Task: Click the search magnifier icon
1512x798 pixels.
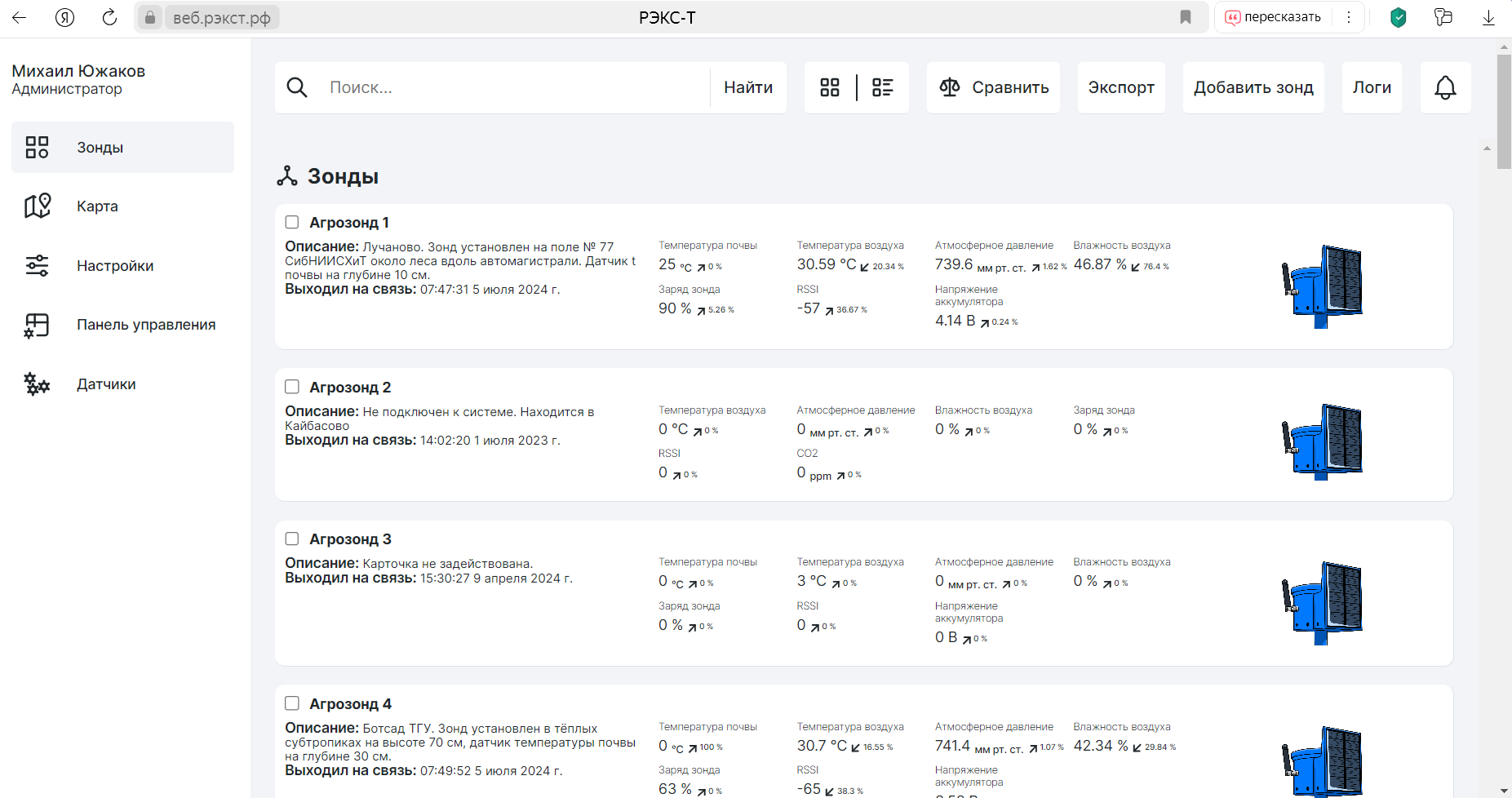Action: point(297,87)
